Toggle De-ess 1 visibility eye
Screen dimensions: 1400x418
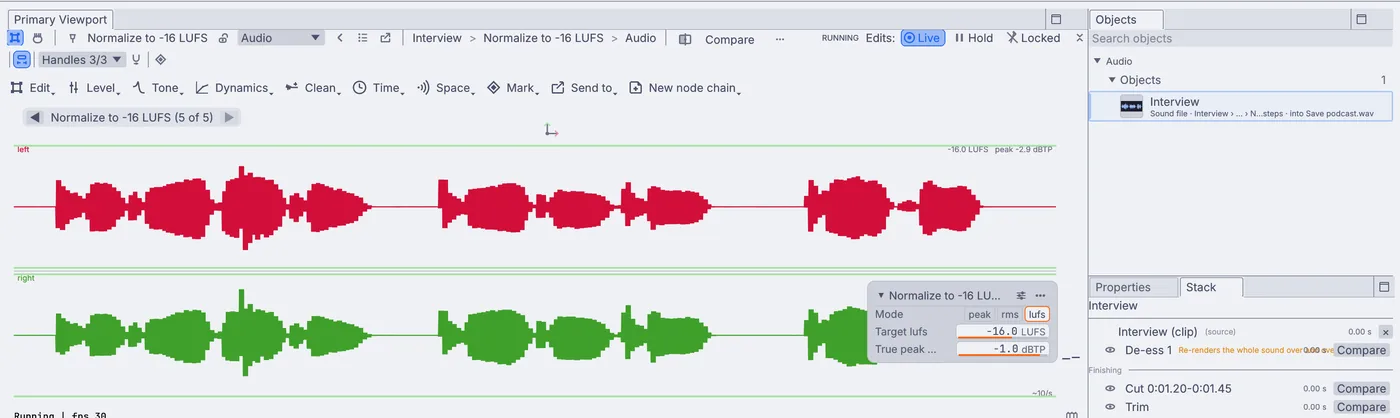[x=1110, y=350]
